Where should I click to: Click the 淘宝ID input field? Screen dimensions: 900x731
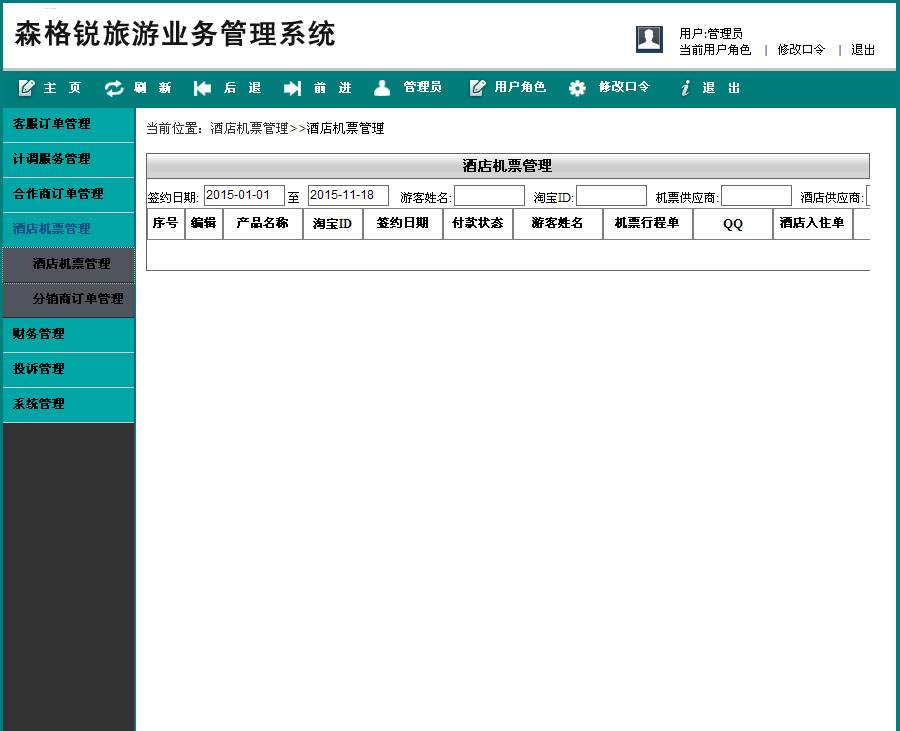point(611,196)
